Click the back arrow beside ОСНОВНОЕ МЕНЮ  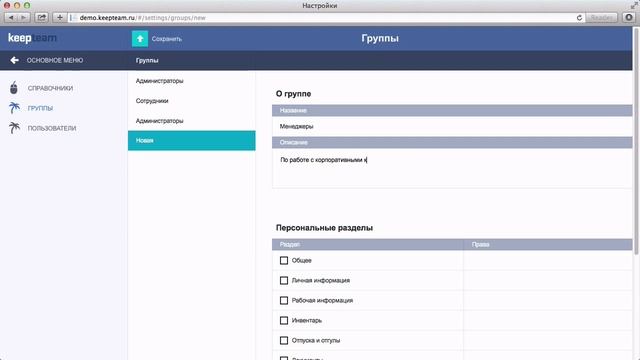click(15, 60)
